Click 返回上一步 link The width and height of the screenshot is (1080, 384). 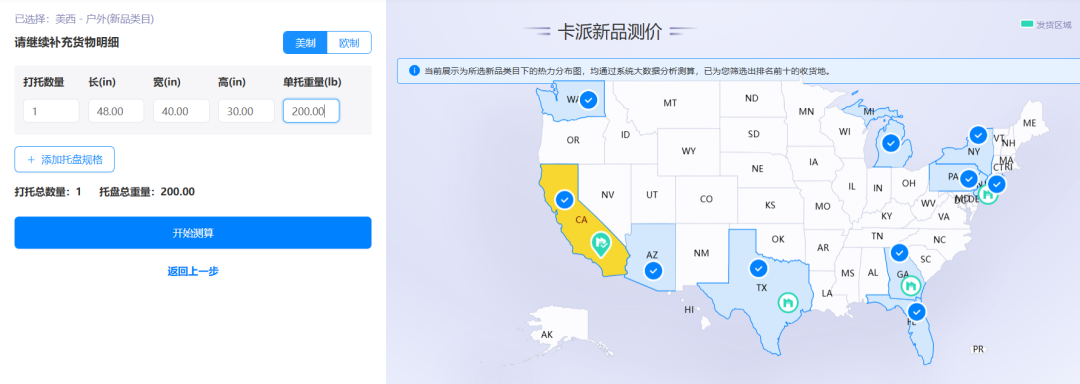(193, 271)
